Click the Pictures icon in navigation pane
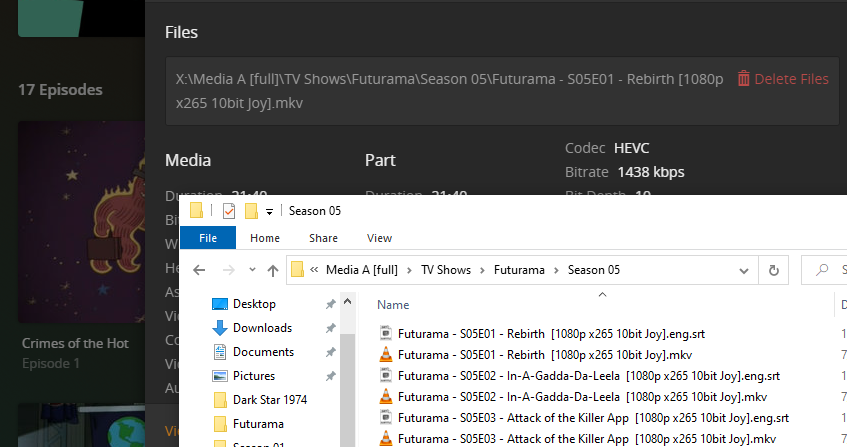Viewport: 847px width, 447px height. 220,376
